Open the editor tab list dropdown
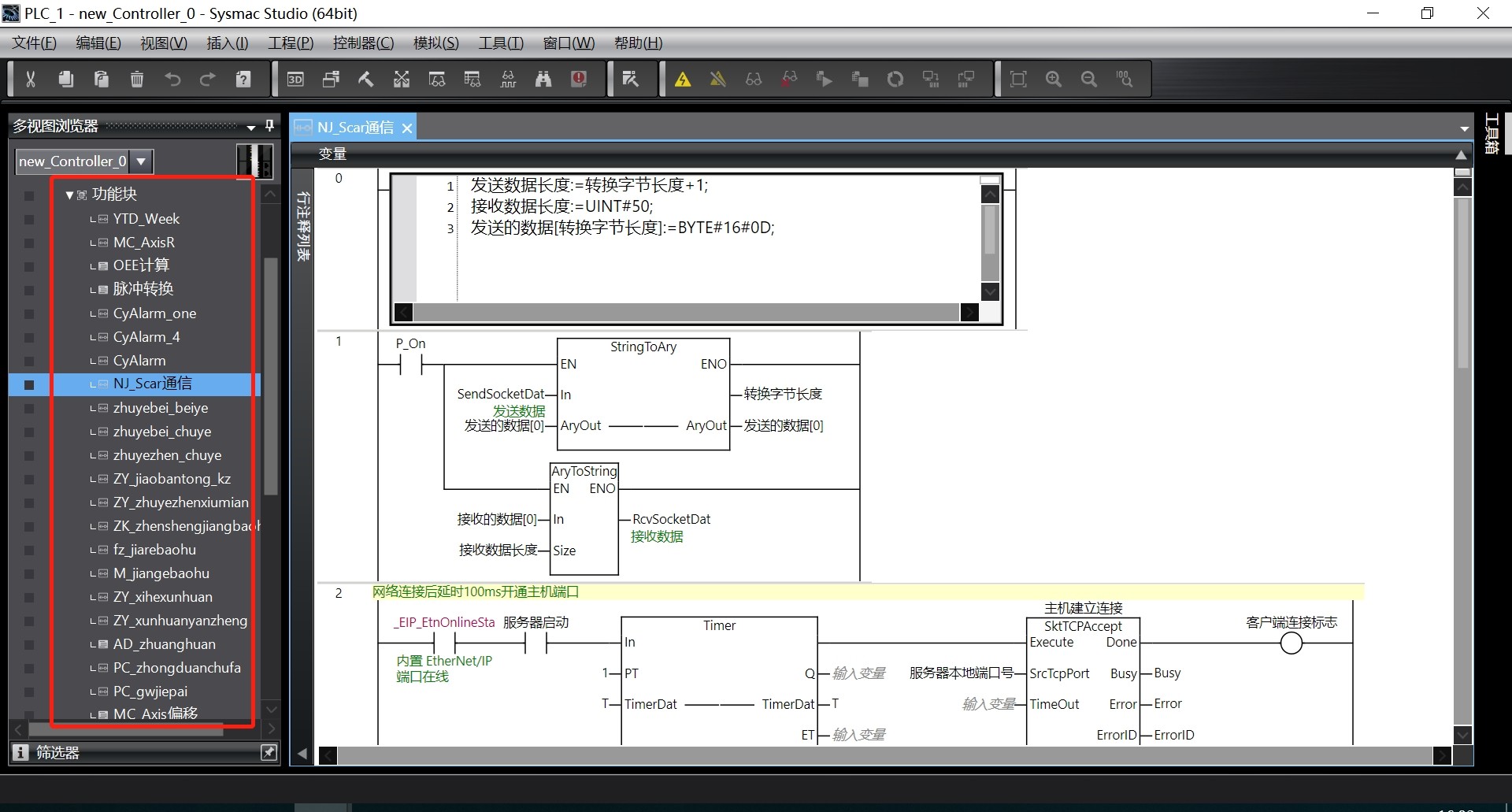The image size is (1512, 812). click(1464, 128)
